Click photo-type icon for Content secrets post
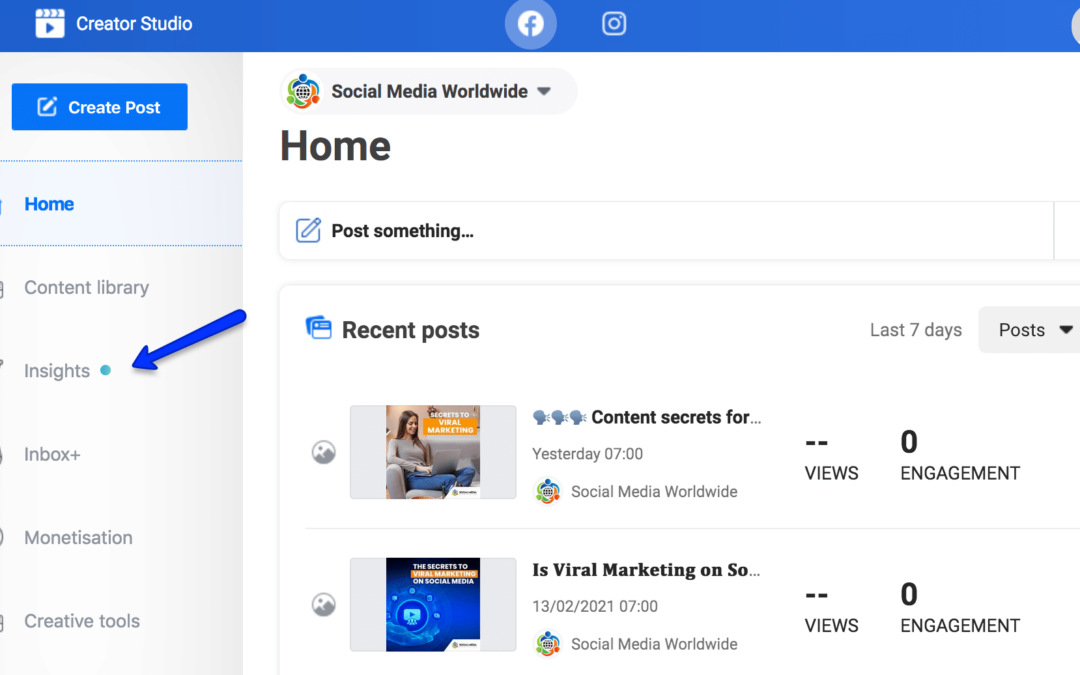The image size is (1080, 675). (x=323, y=452)
